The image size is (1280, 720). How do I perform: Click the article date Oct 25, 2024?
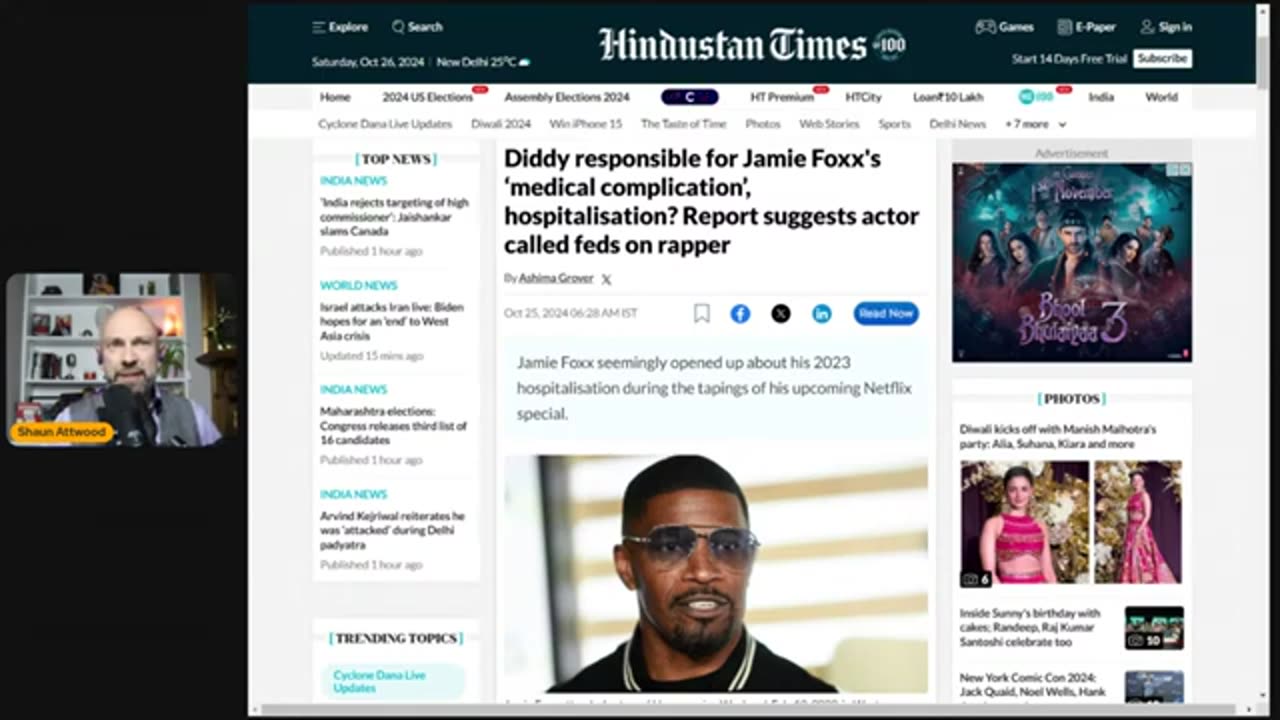(x=571, y=313)
